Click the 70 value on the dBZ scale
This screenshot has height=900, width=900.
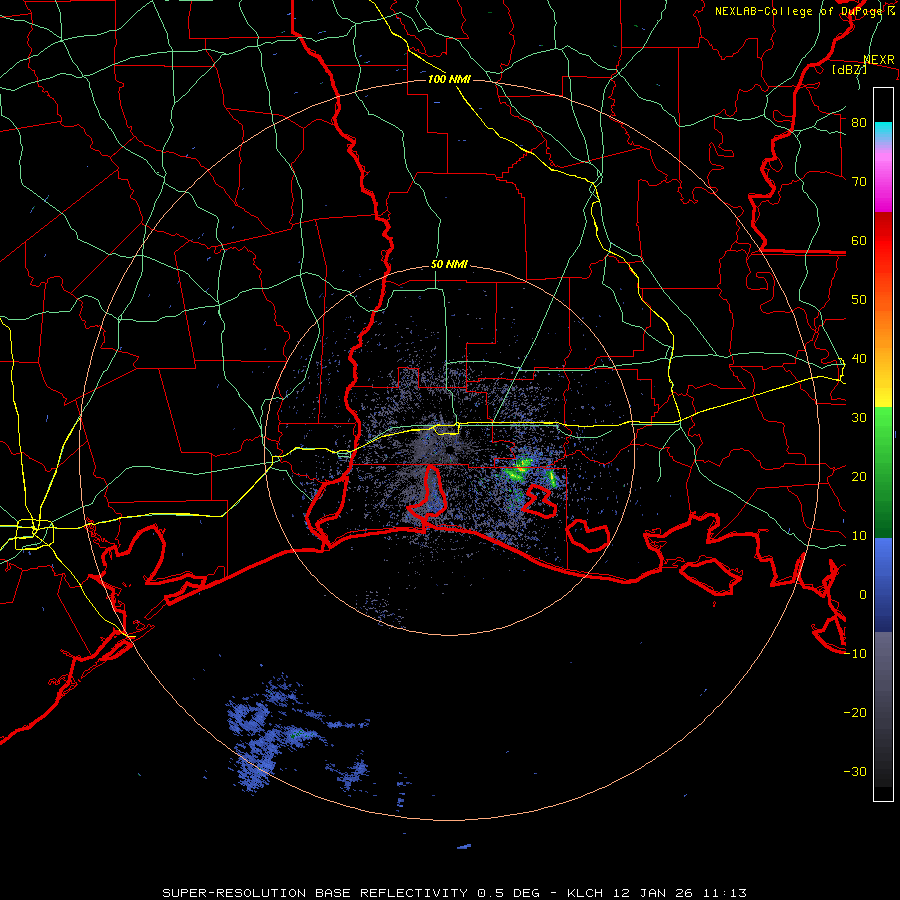[x=859, y=182]
